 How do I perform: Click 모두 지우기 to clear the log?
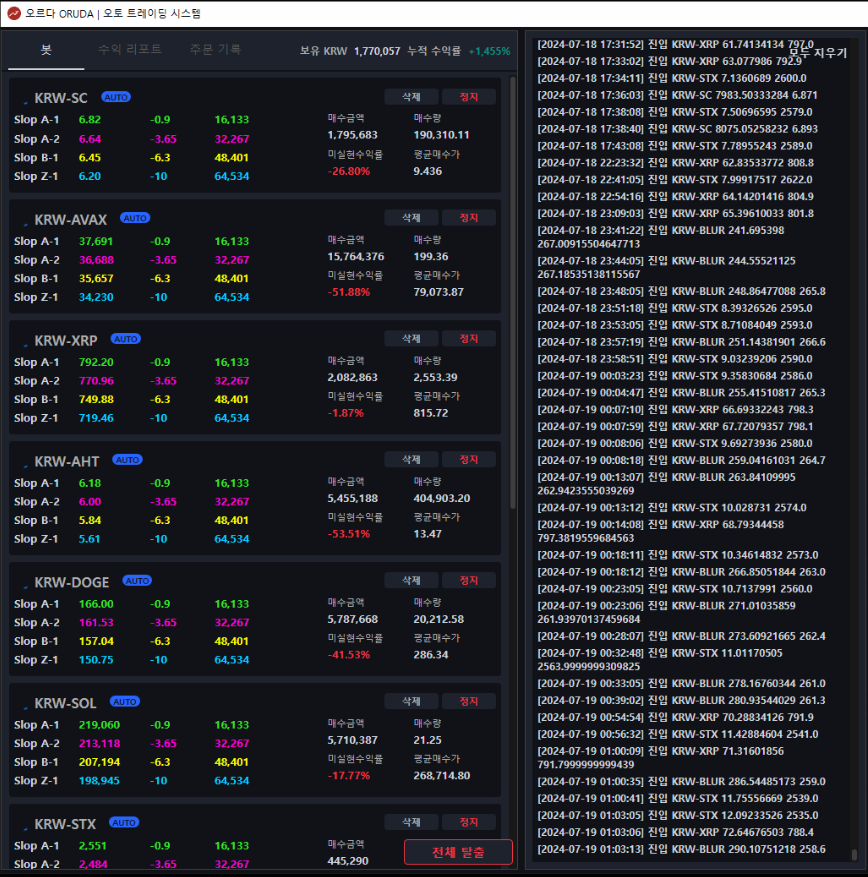coord(818,53)
